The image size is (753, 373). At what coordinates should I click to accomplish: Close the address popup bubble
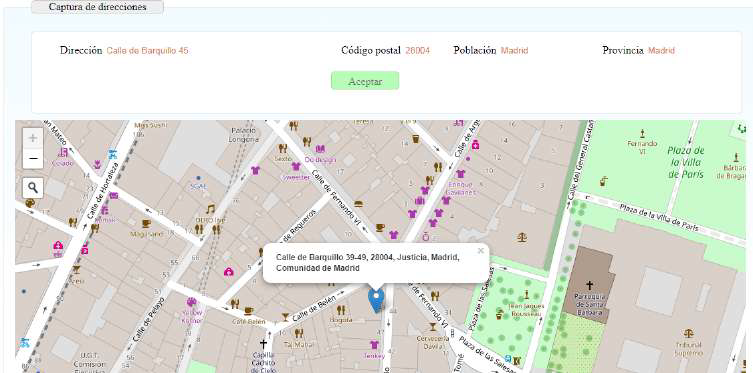pyautogui.click(x=480, y=251)
